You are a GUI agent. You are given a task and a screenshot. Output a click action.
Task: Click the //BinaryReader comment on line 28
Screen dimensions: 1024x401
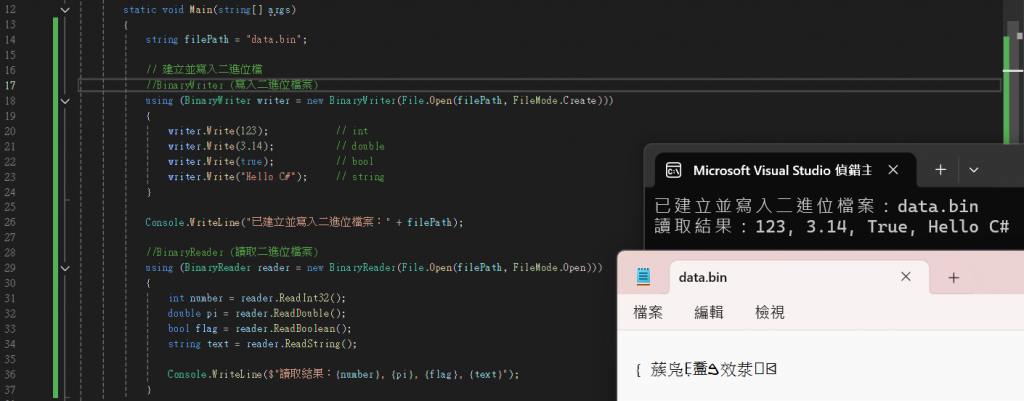232,252
